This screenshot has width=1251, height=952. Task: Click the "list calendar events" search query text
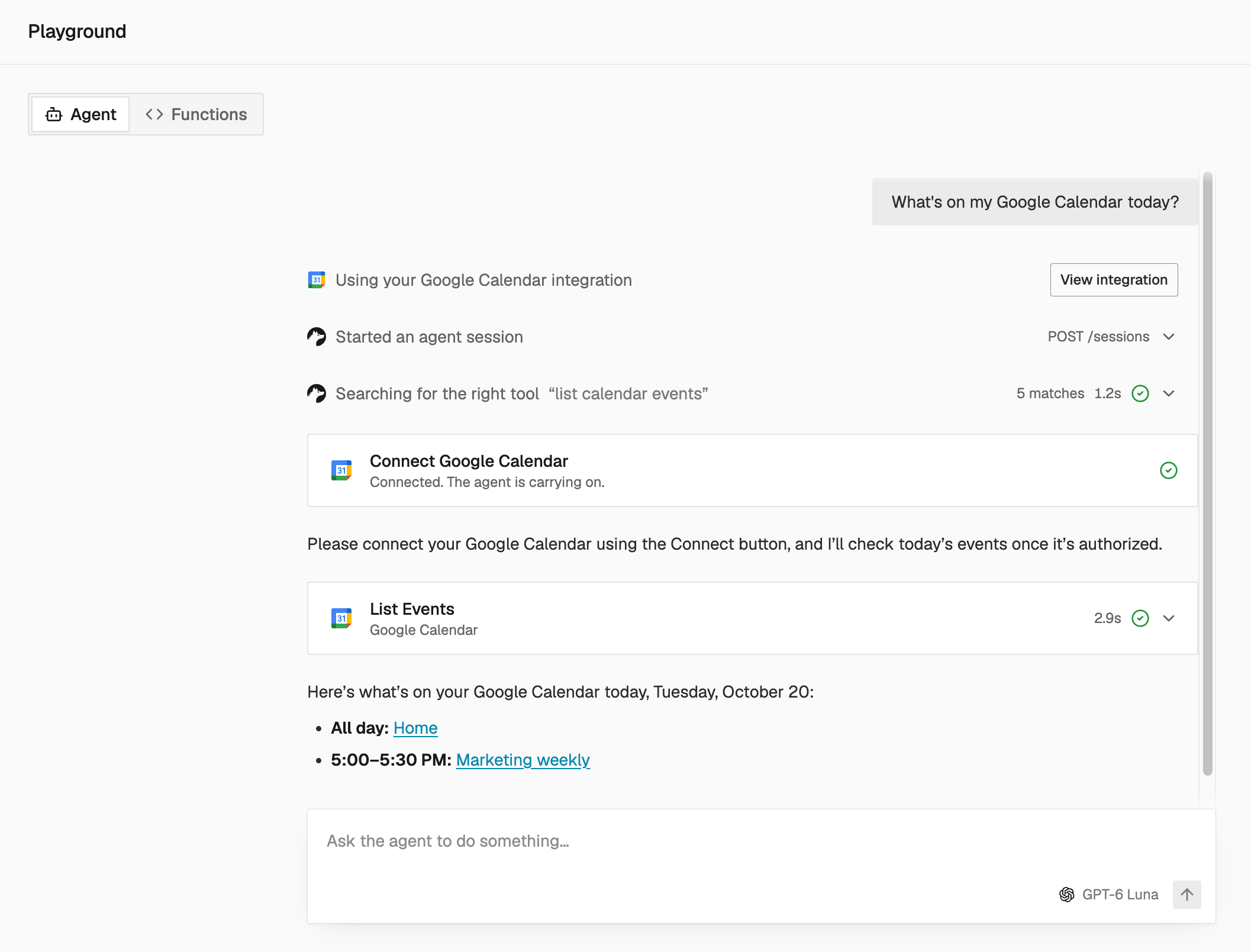[x=628, y=393]
